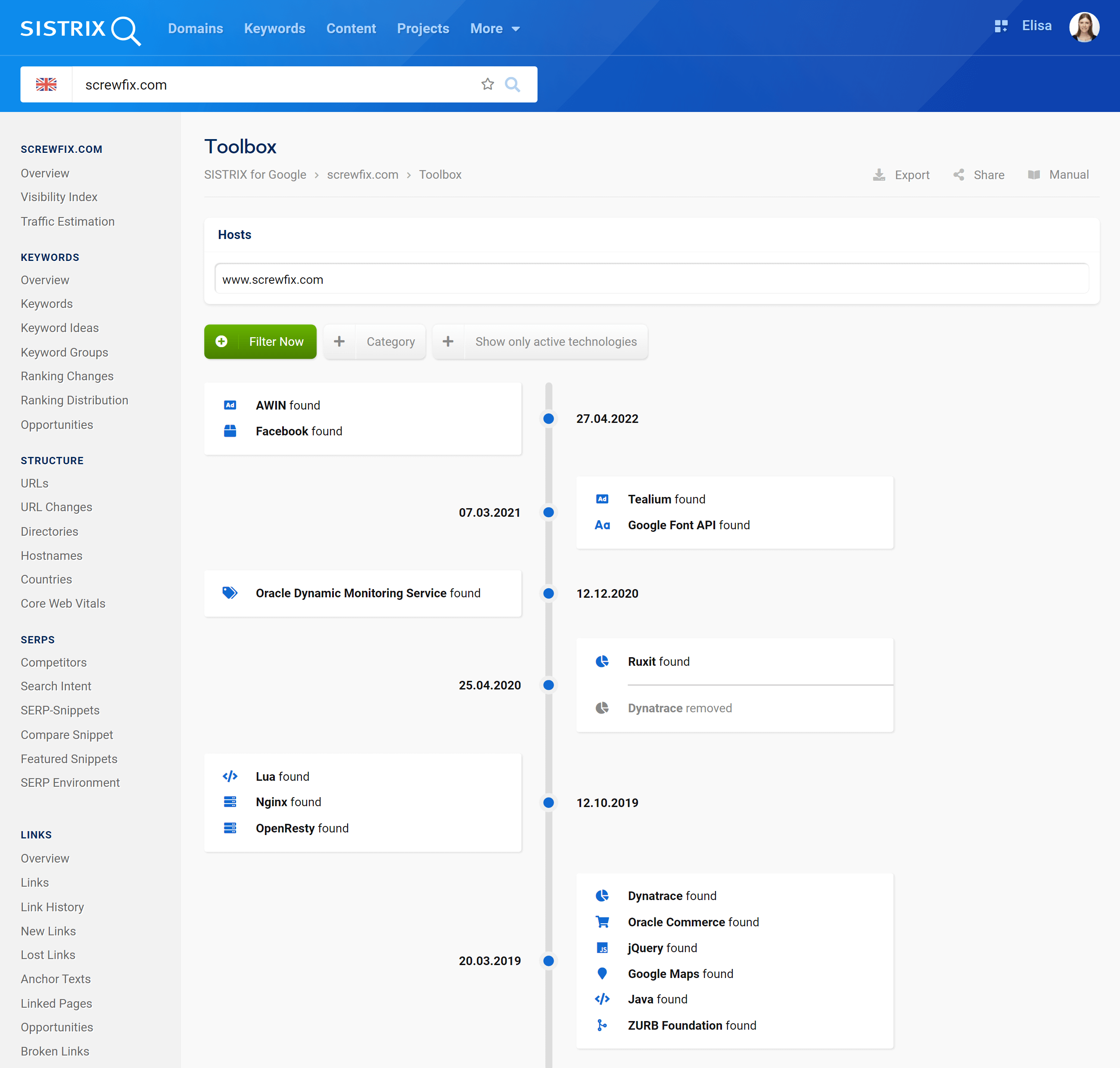Select the 25.04.2020 timeline marker dot

pyautogui.click(x=548, y=685)
